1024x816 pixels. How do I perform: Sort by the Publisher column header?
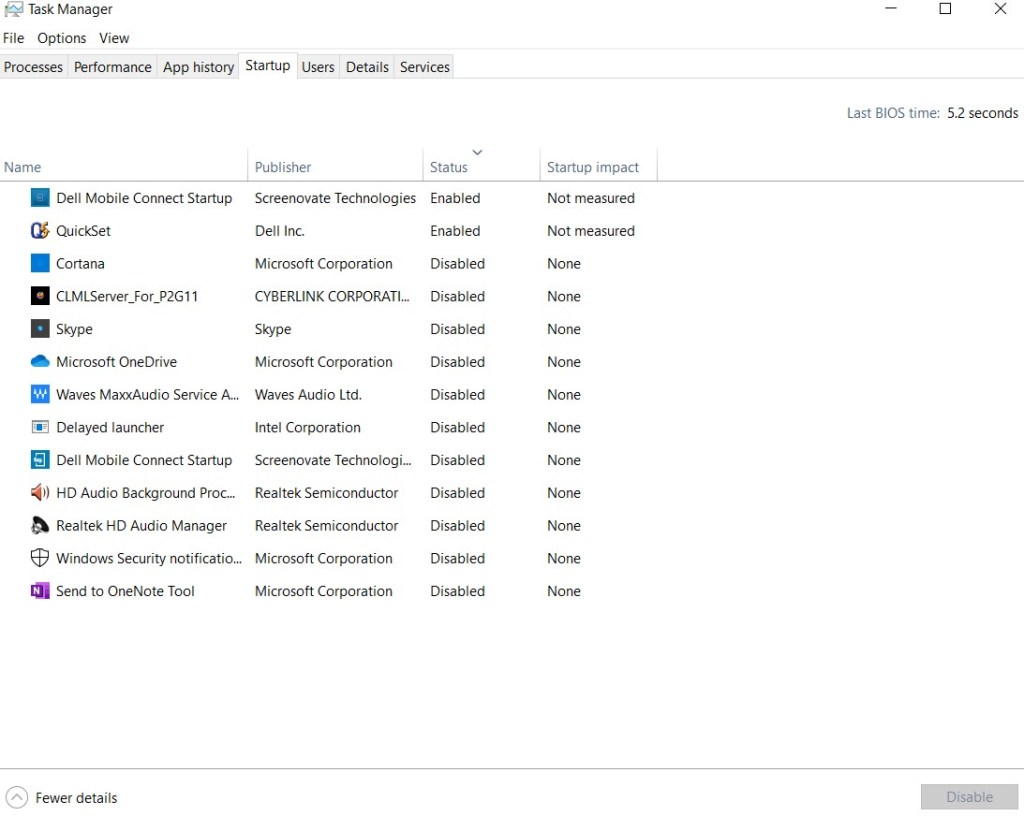tap(283, 167)
